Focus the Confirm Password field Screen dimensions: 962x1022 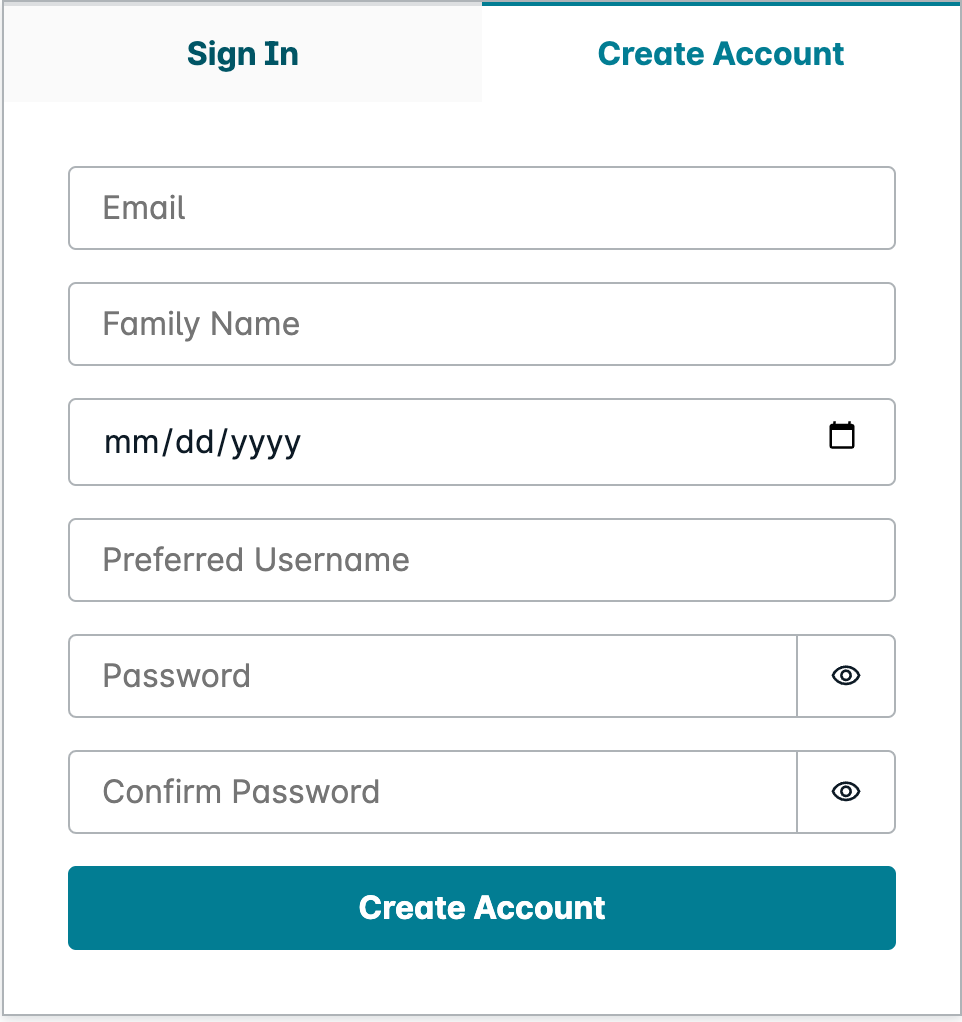(430, 792)
